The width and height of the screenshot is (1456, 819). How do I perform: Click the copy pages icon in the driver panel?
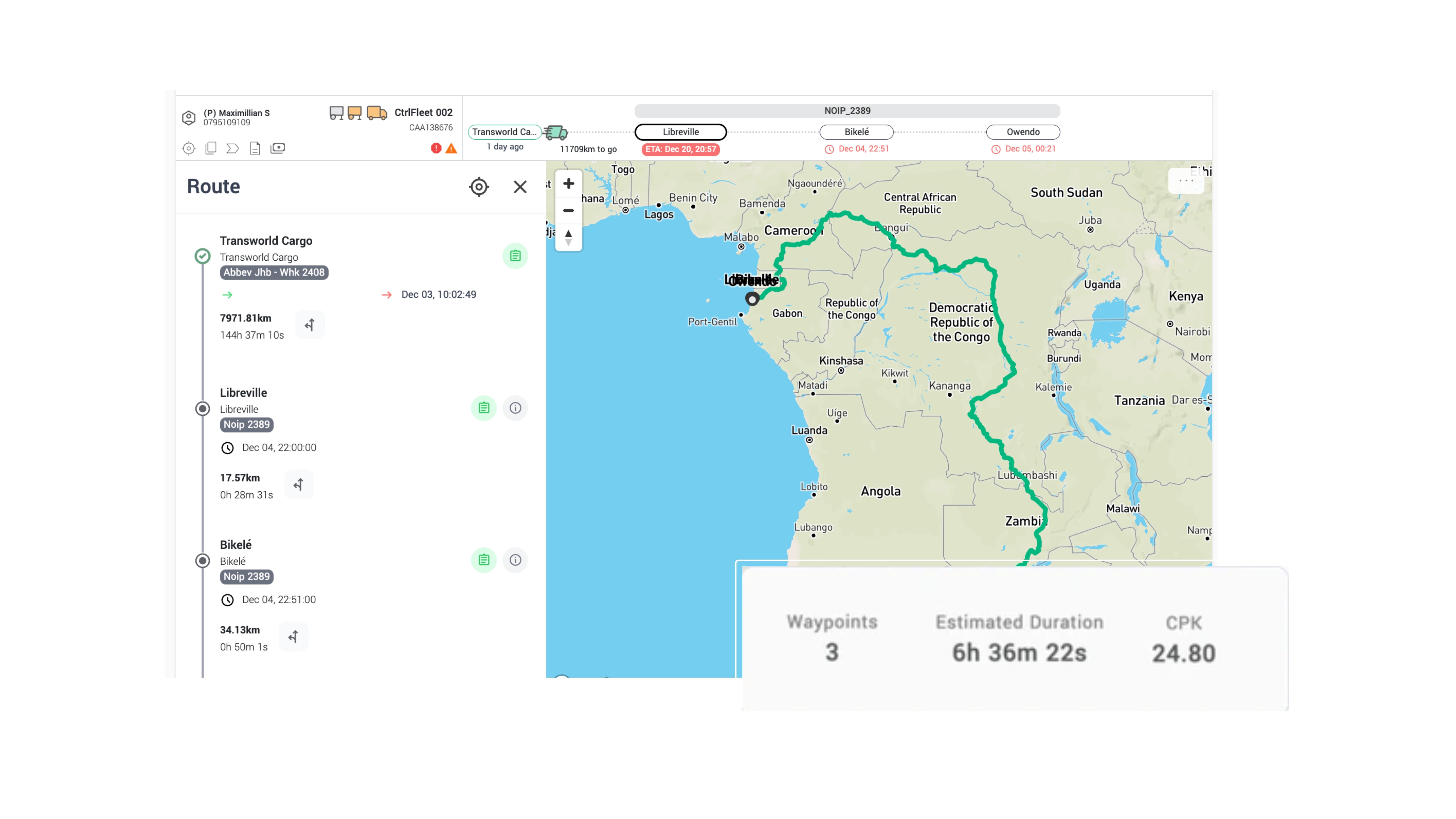(x=211, y=148)
